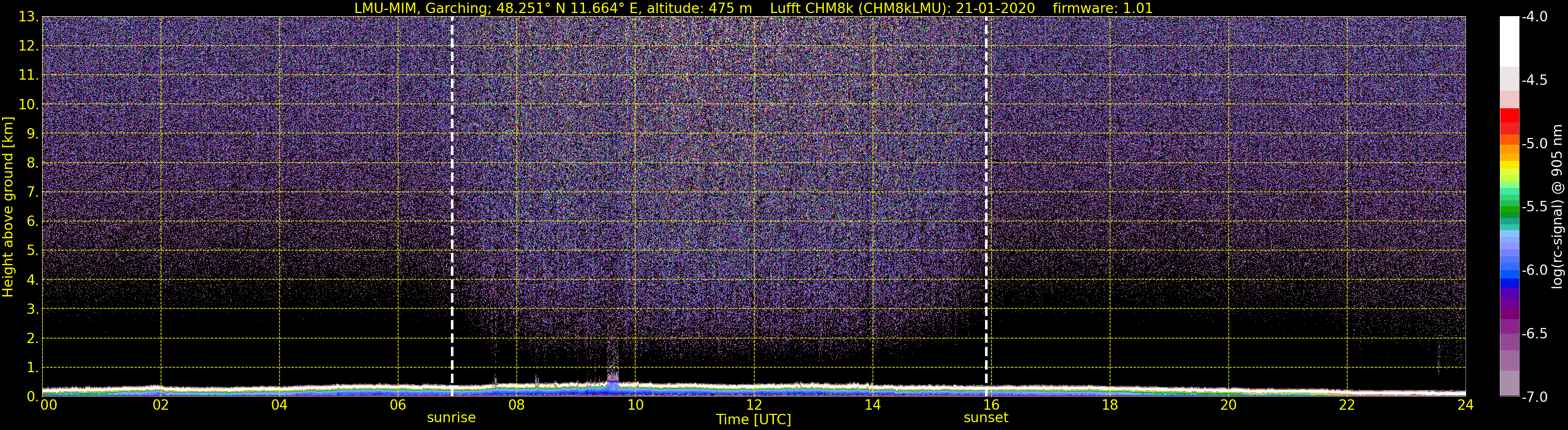Click the sunset dashed vertical line
1568x430 pixels.
tap(986, 206)
